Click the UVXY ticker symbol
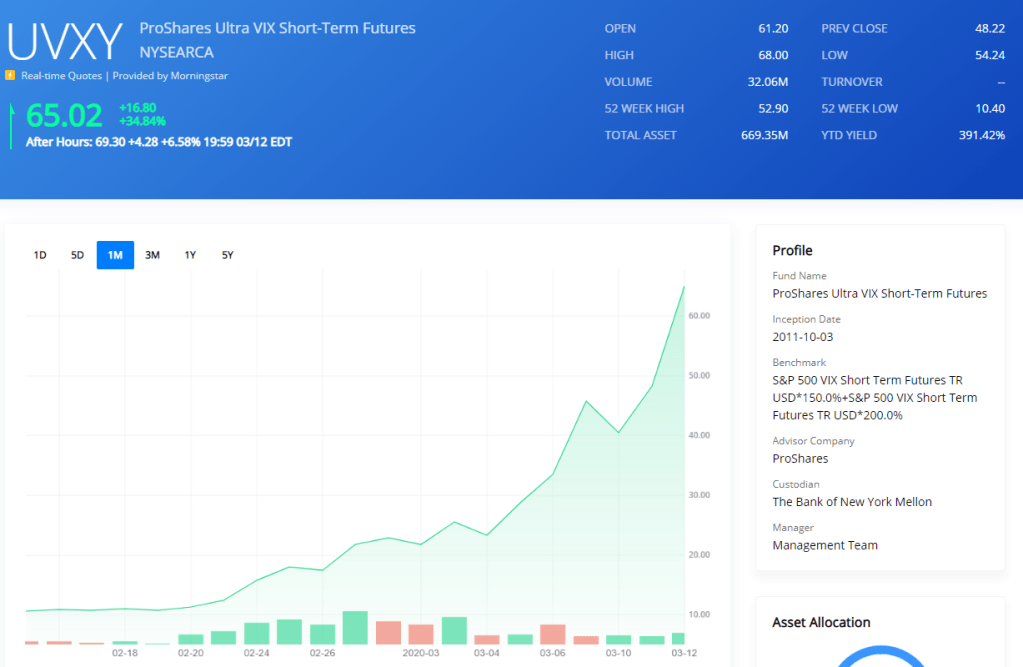This screenshot has width=1023, height=667. pyautogui.click(x=65, y=41)
